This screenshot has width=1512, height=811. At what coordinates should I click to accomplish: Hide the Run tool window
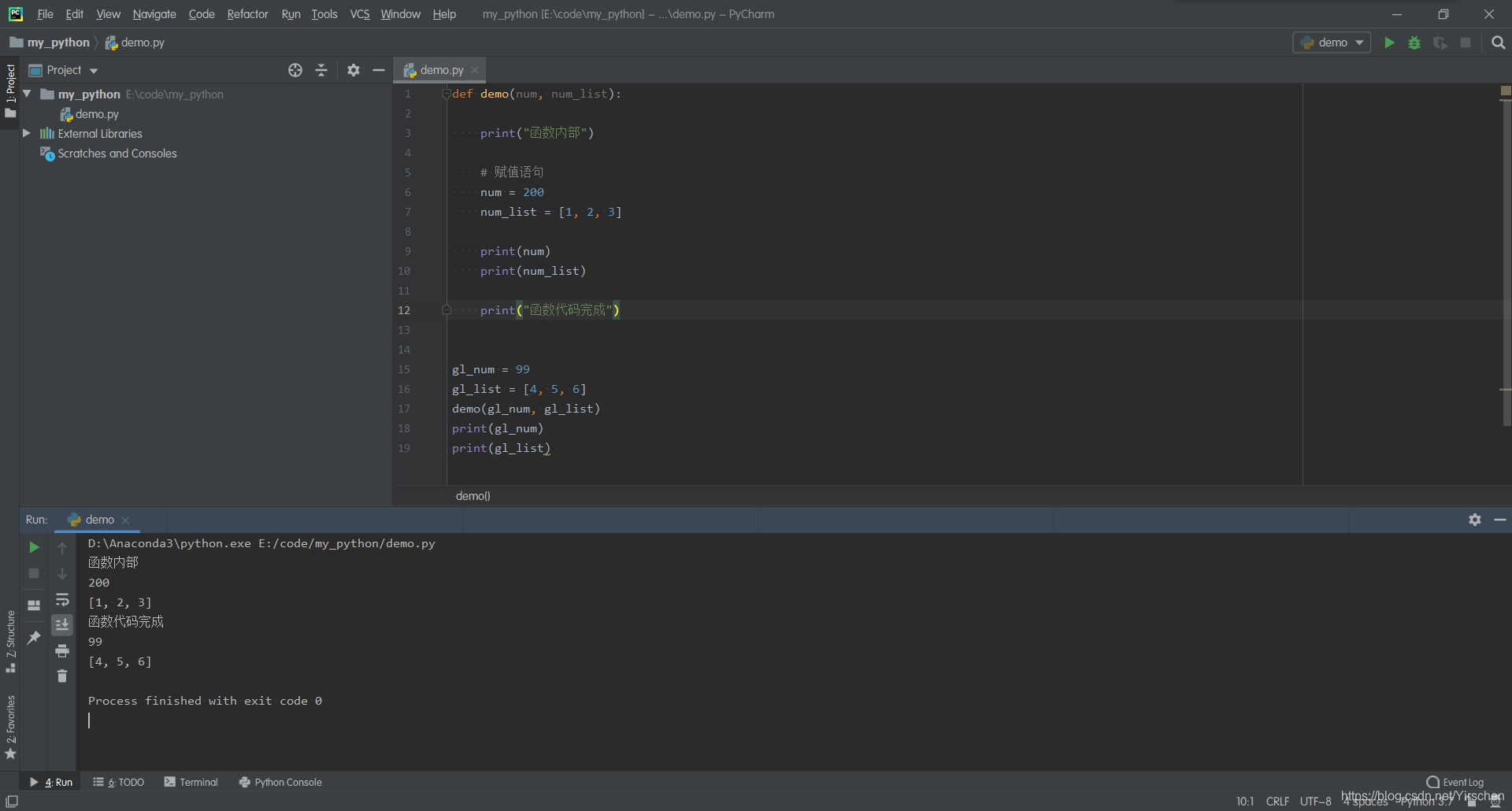1500,520
